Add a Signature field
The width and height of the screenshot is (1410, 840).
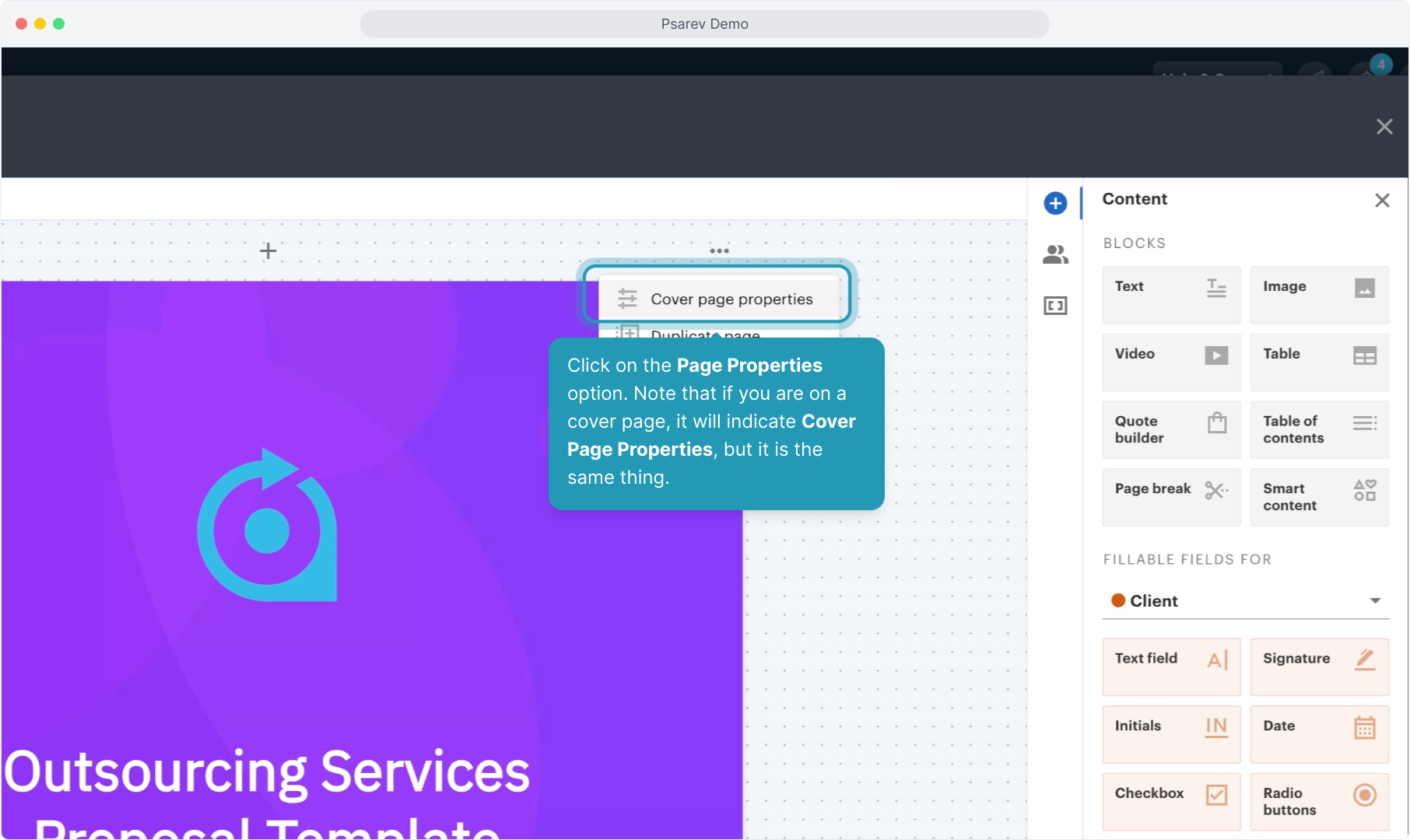[x=1319, y=667]
